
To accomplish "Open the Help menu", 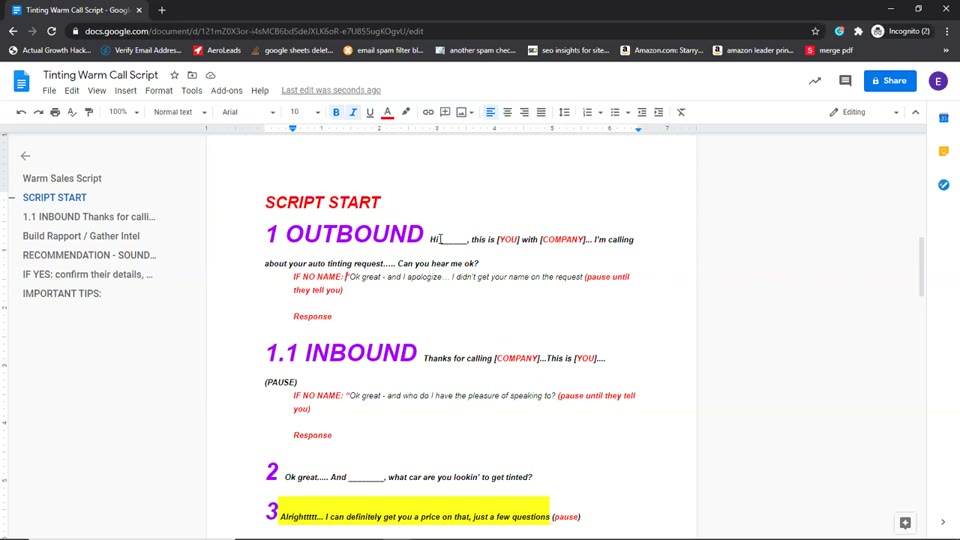I will click(x=260, y=91).
